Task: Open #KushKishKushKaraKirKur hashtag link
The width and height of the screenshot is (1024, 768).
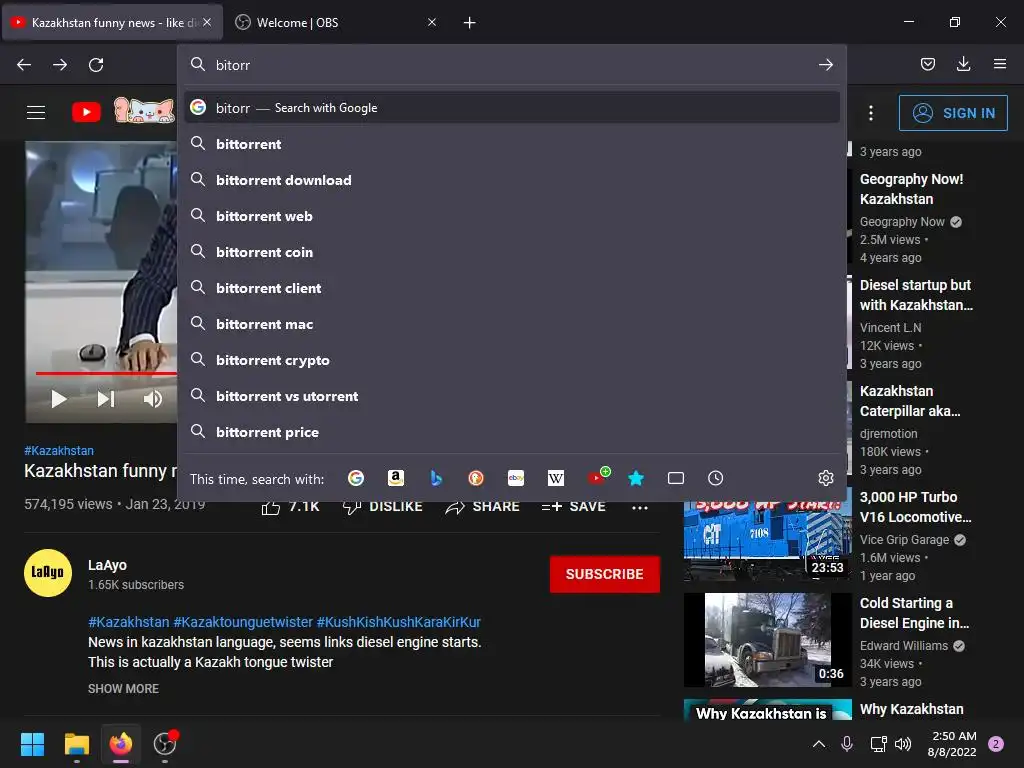Action: [398, 622]
